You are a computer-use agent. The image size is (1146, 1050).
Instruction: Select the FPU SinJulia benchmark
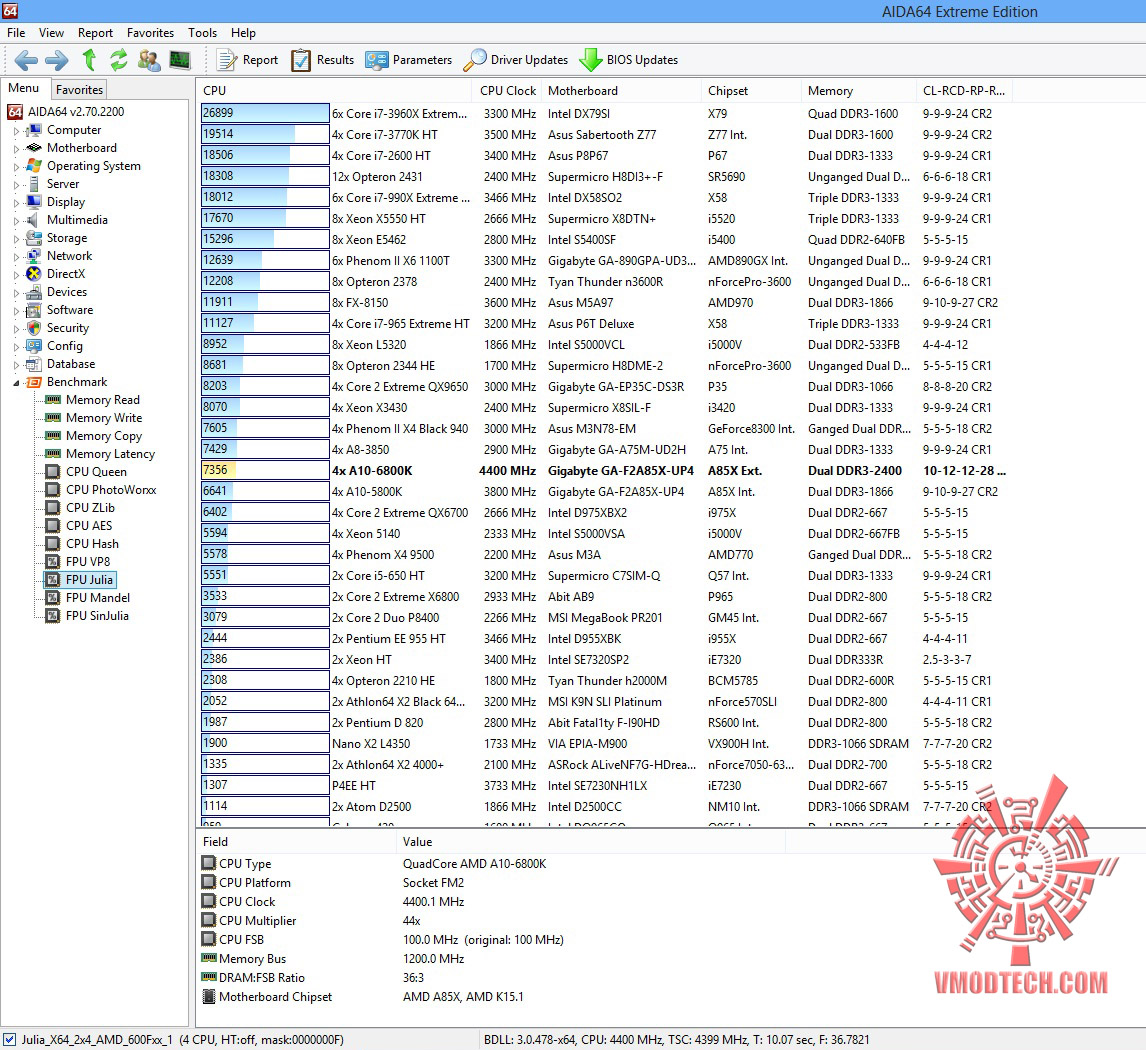(x=96, y=616)
